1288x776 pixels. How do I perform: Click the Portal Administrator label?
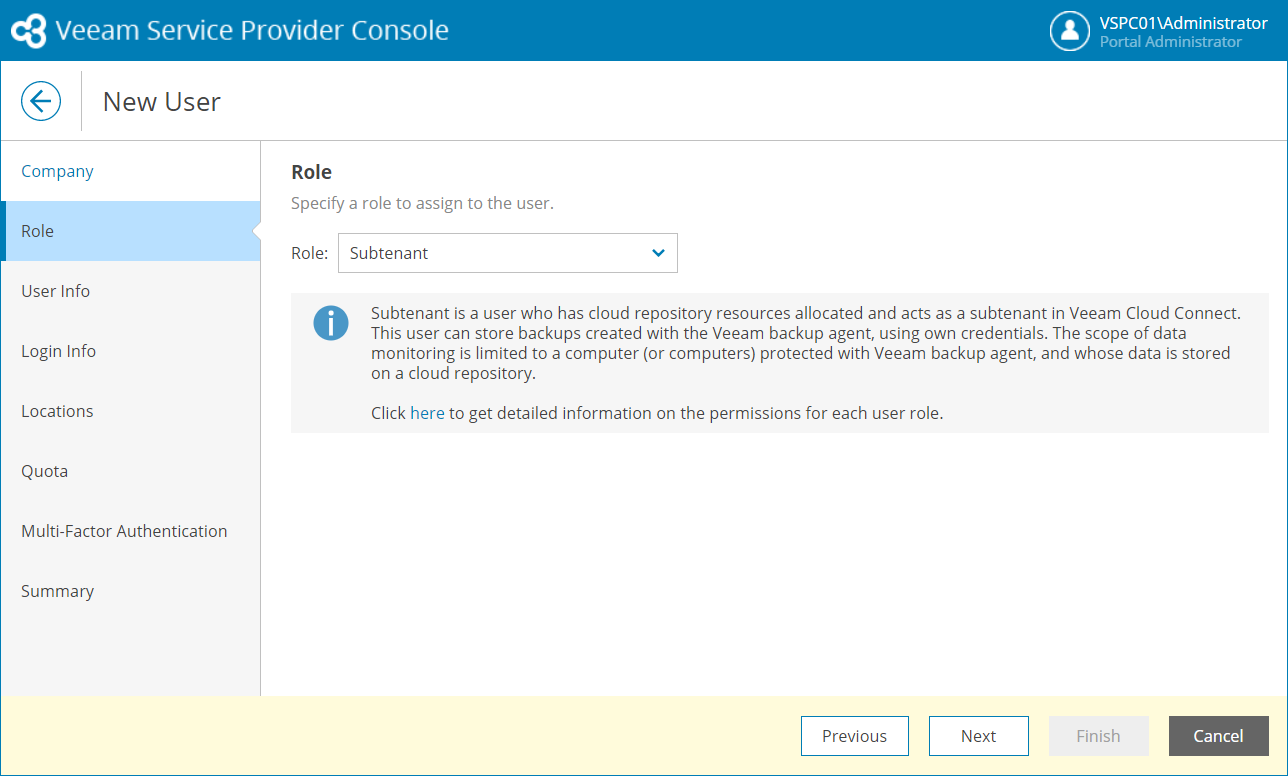pos(1171,42)
